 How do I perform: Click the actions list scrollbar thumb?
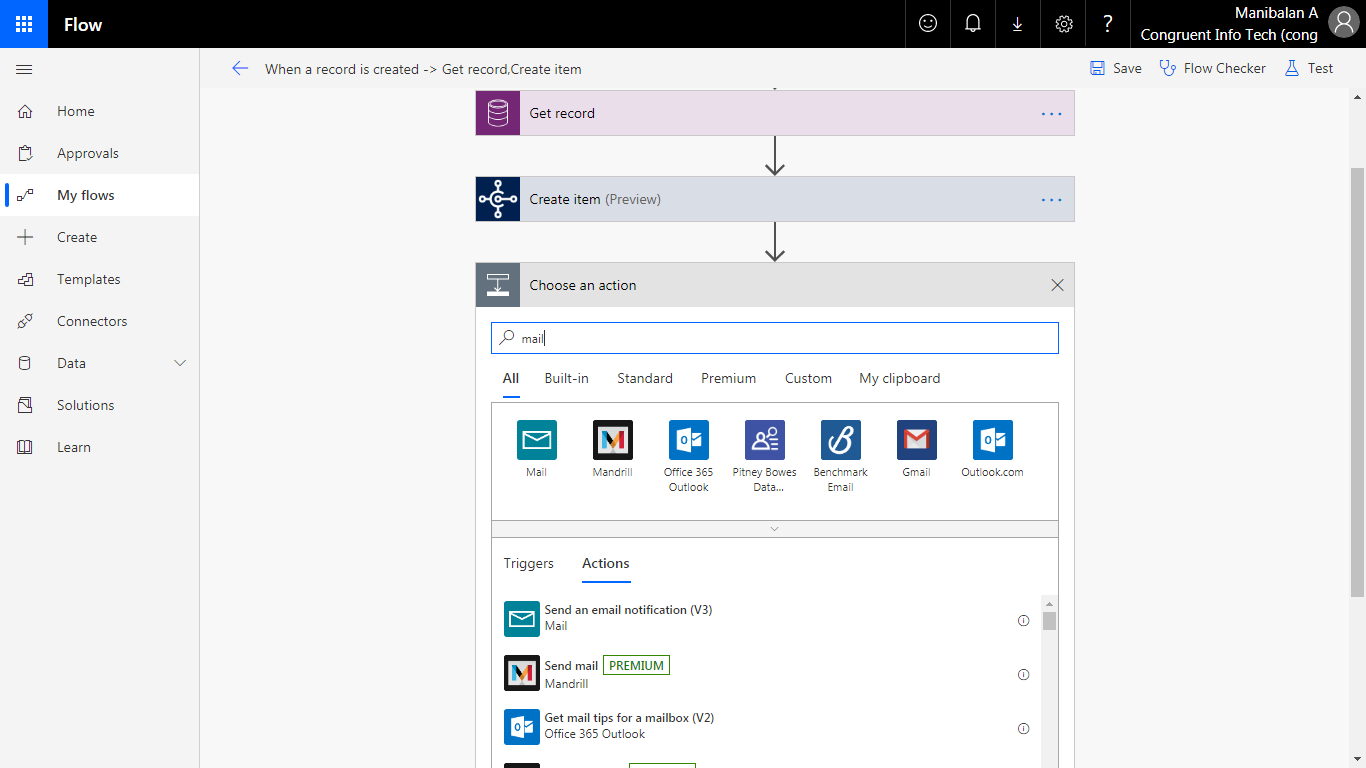click(x=1049, y=621)
